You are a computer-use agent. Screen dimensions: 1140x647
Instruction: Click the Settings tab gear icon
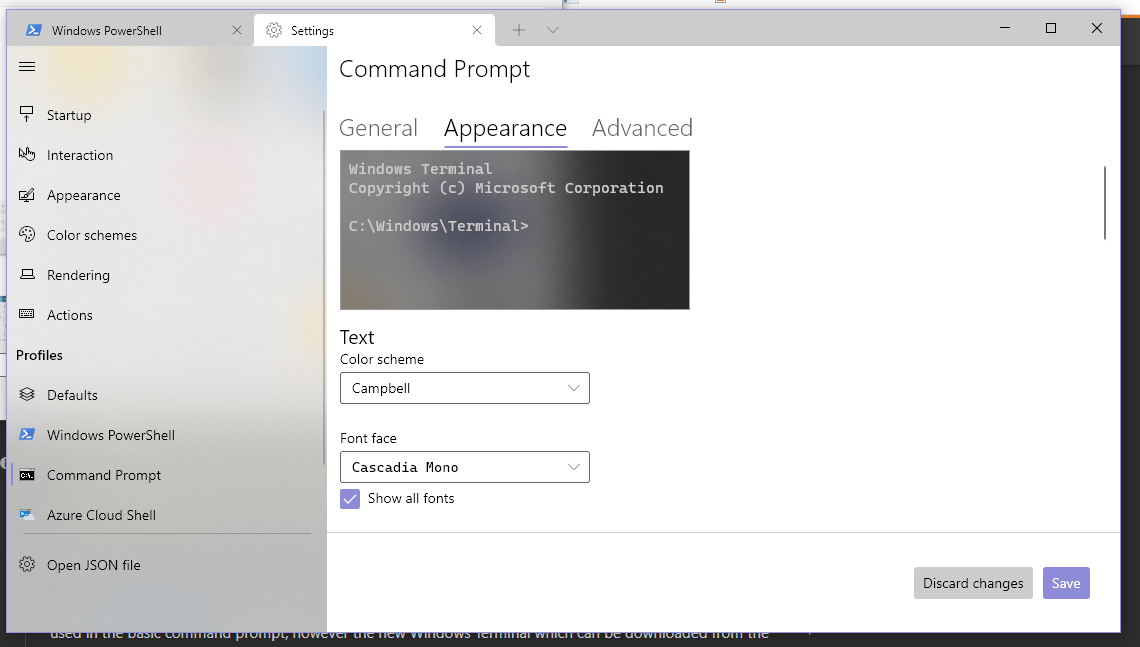coord(273,30)
